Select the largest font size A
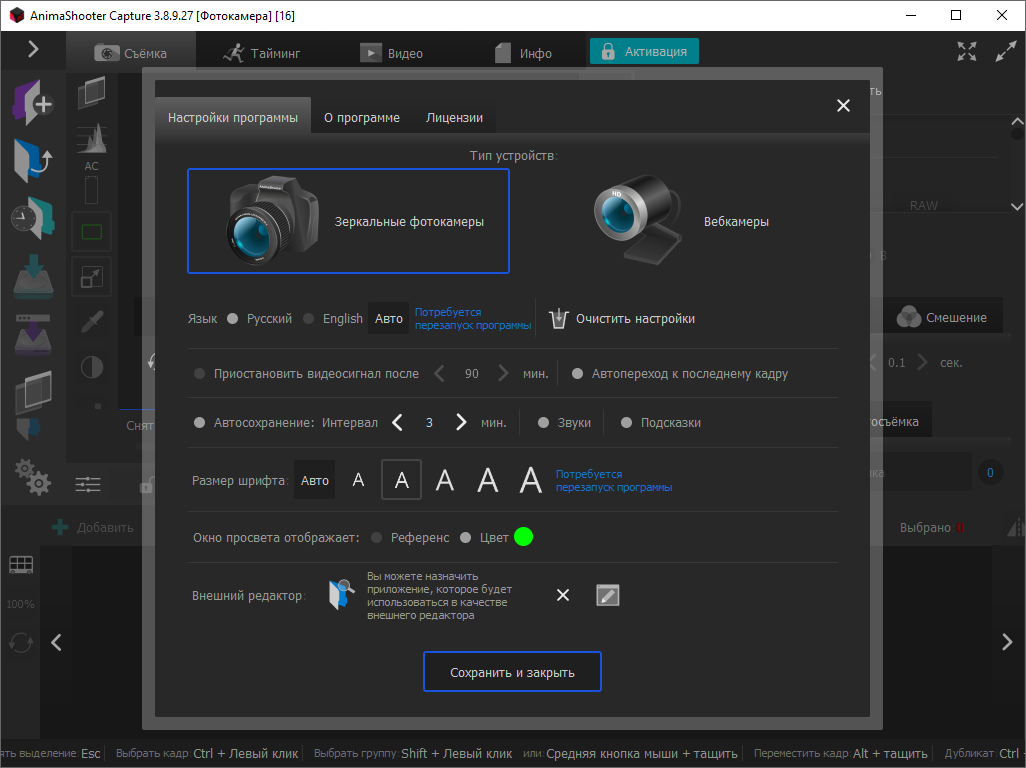1026x768 pixels. pos(531,480)
